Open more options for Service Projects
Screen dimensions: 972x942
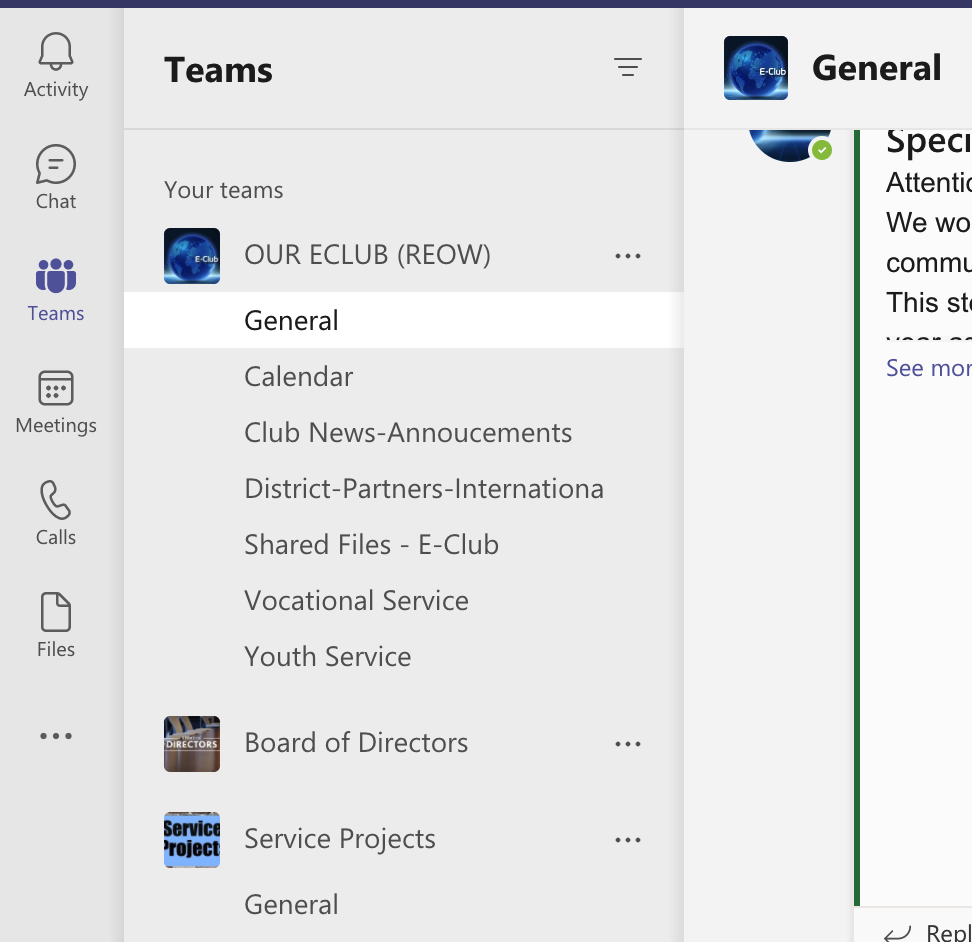627,840
